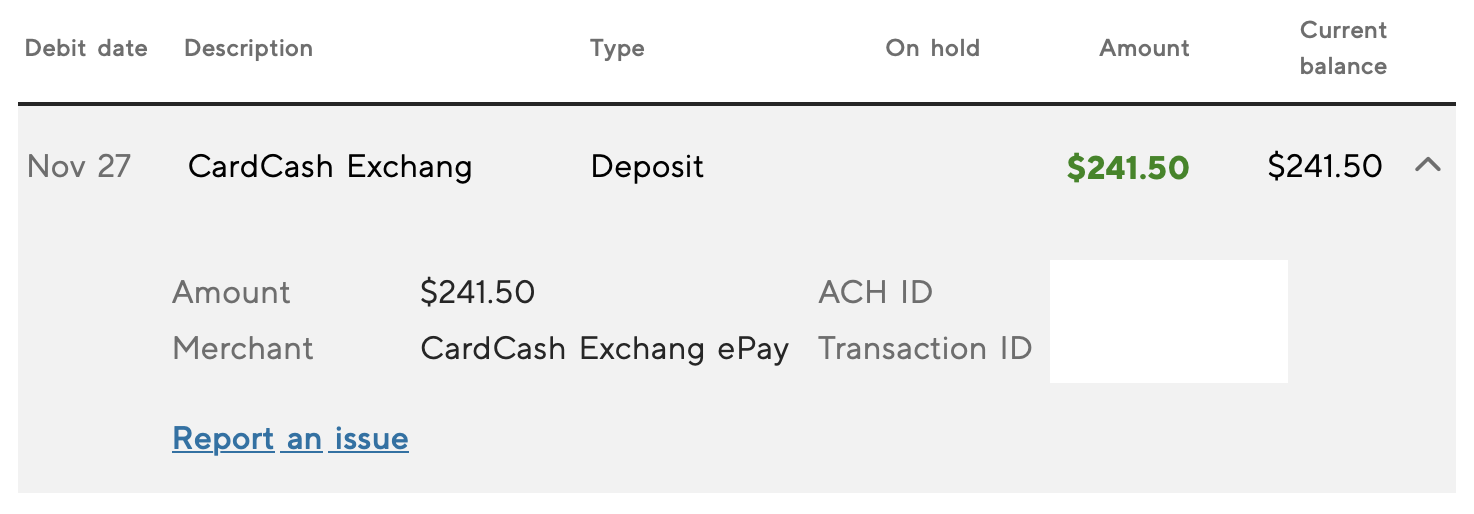The image size is (1474, 514).
Task: Select the green $241.50 amount
Action: 1128,167
